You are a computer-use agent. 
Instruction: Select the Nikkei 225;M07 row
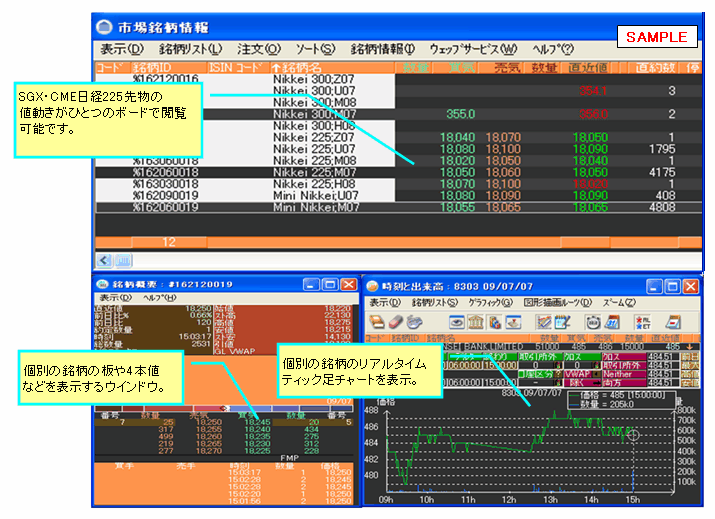(398, 172)
